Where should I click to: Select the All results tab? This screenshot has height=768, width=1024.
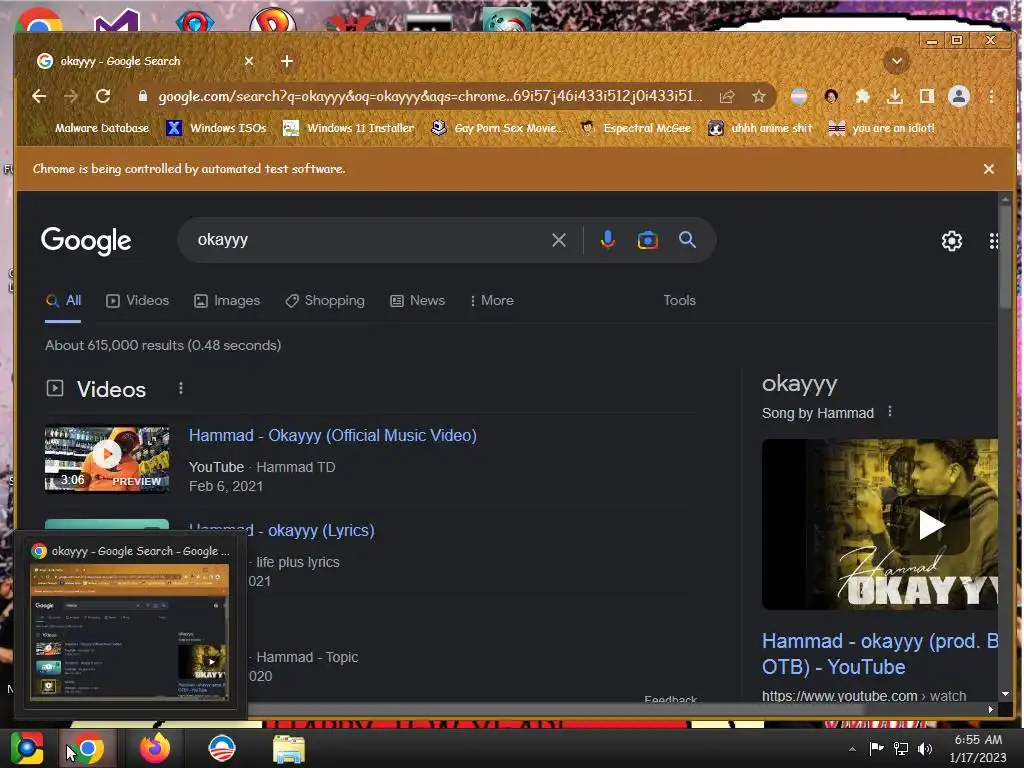click(63, 300)
